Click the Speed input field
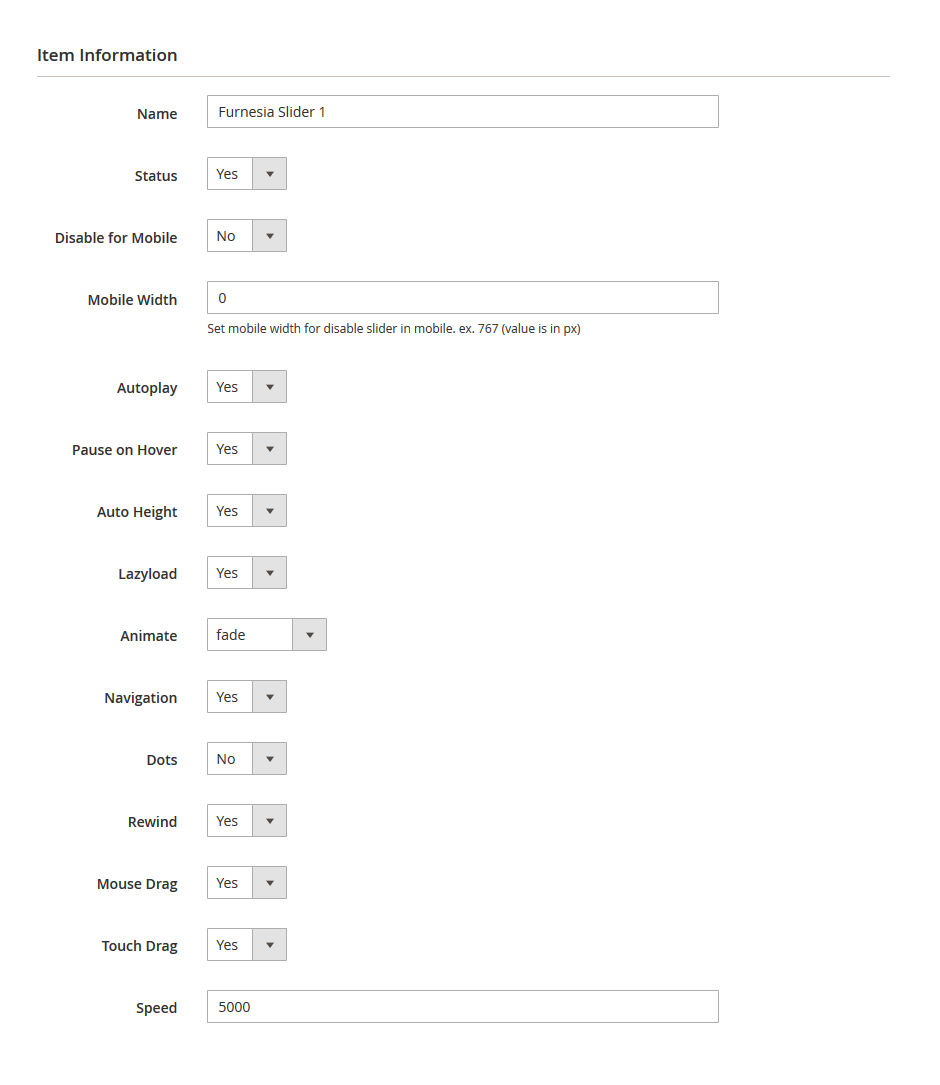This screenshot has height=1085, width=940. (x=462, y=1007)
